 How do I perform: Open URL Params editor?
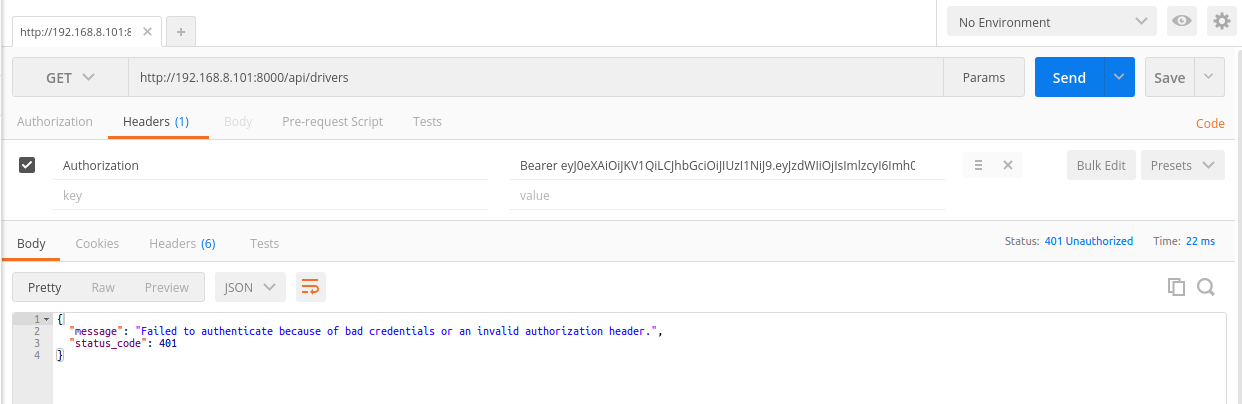point(984,77)
